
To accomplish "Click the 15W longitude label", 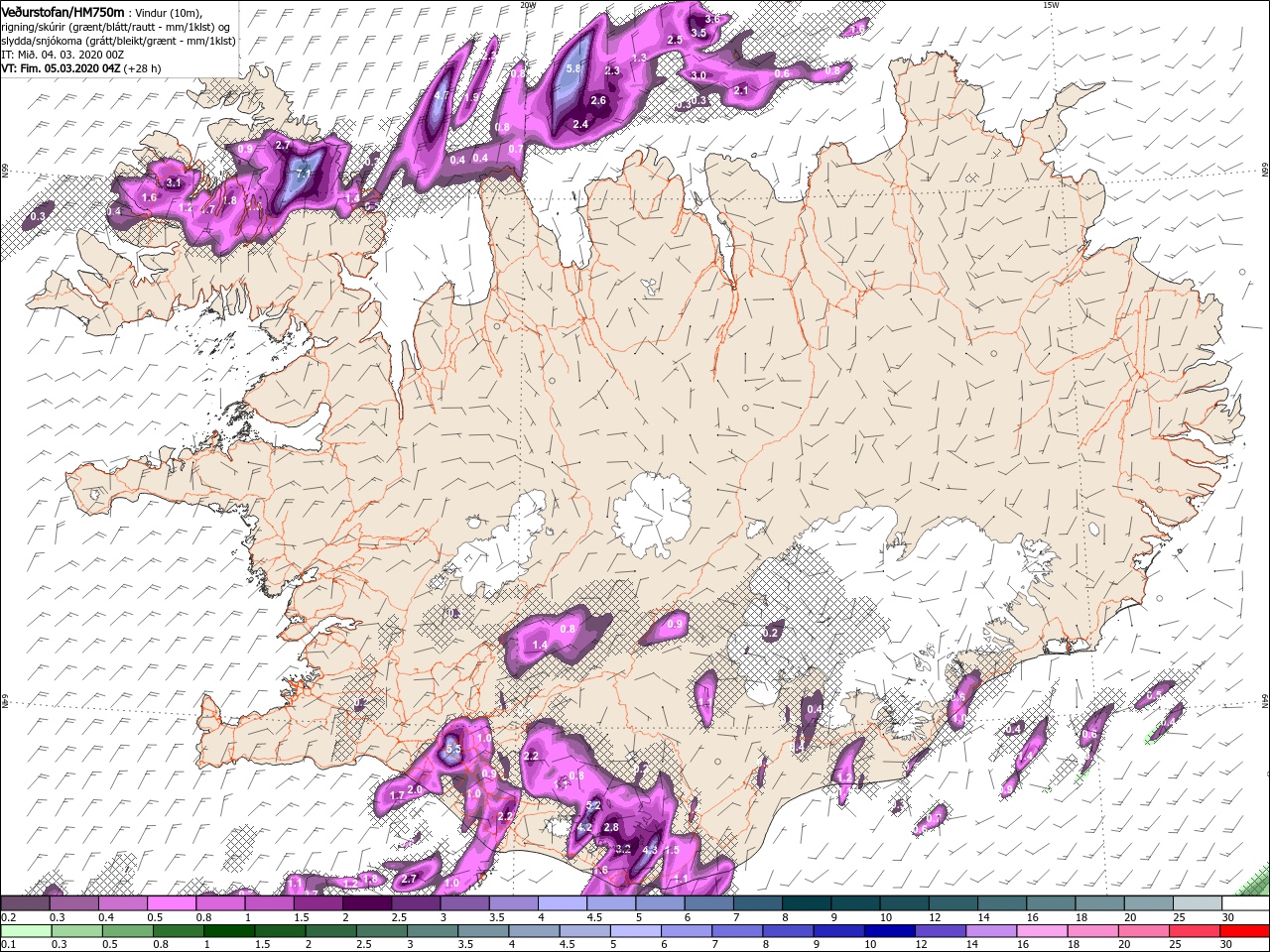I will pos(1051,5).
